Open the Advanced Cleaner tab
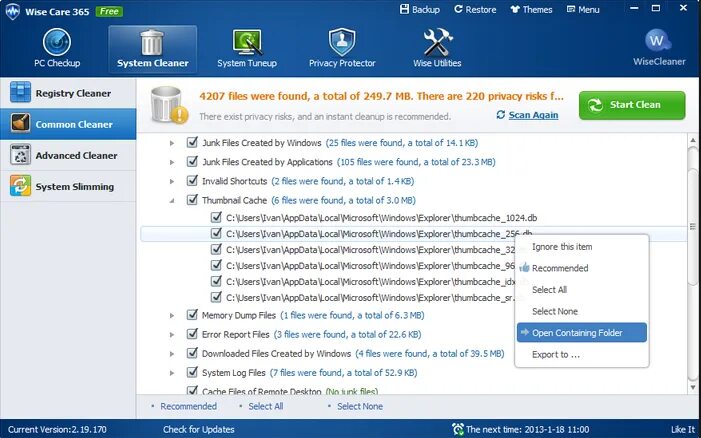The image size is (701, 438). pyautogui.click(x=68, y=155)
